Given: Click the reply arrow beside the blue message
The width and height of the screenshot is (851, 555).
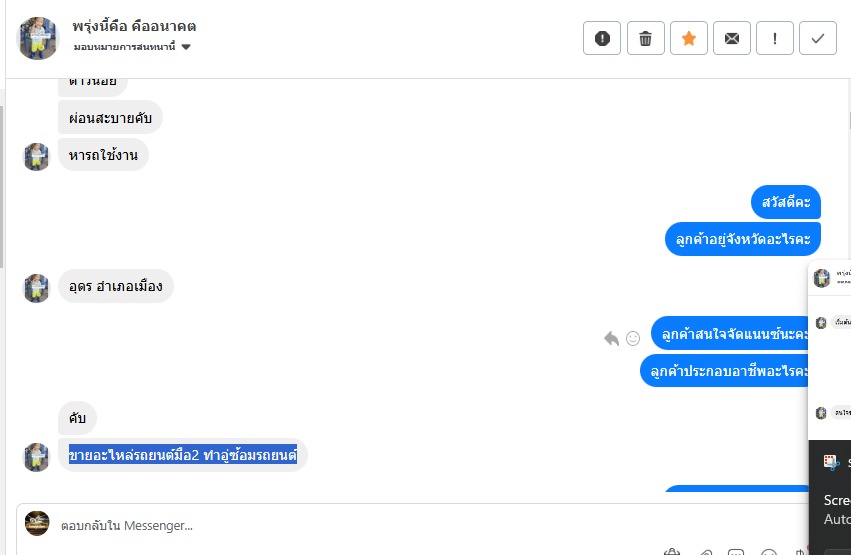Looking at the screenshot, I should click(611, 338).
